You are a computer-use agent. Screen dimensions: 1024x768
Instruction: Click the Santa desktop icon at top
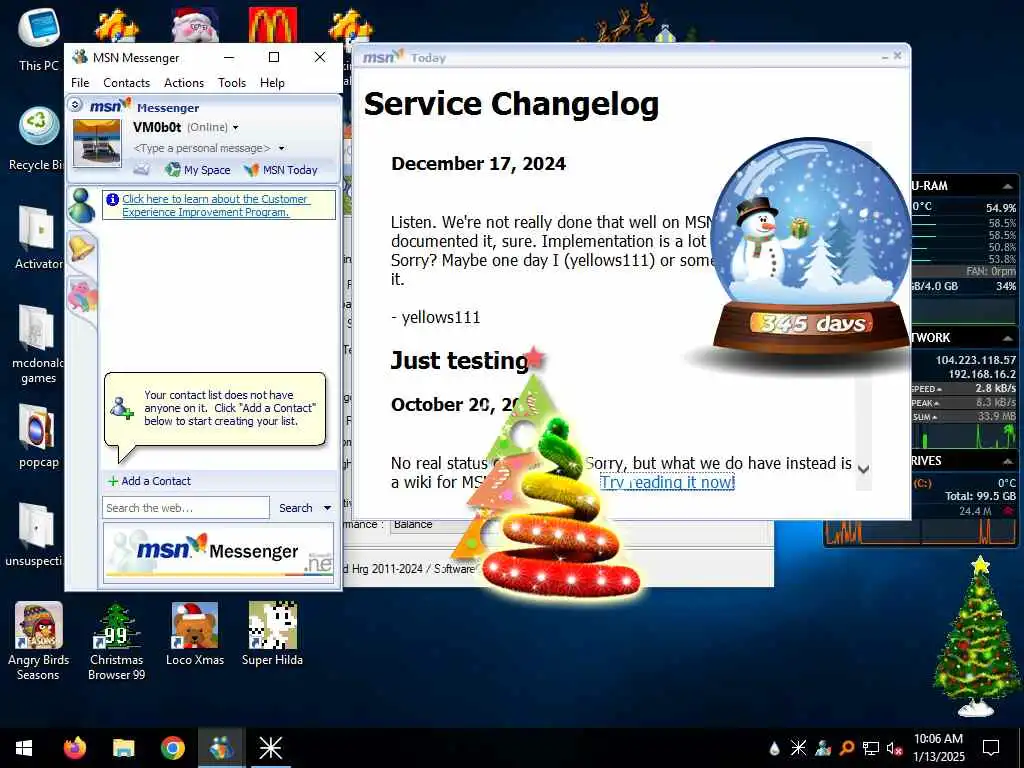195,25
